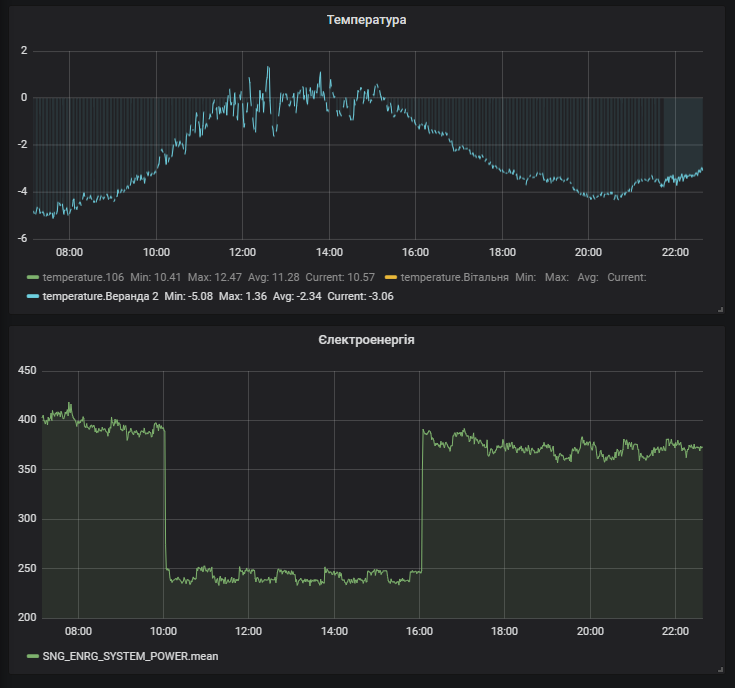Image resolution: width=735 pixels, height=688 pixels.
Task: Click green color marker of temperature.106
Action: click(32, 277)
